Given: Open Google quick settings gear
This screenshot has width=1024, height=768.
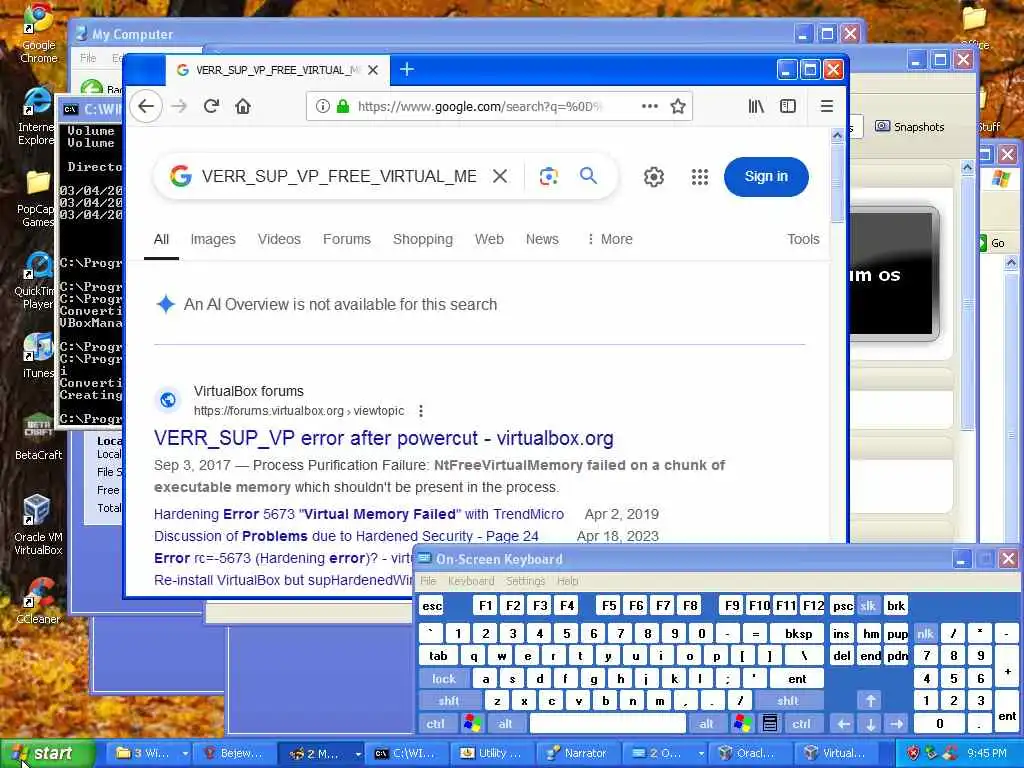Looking at the screenshot, I should (x=654, y=177).
